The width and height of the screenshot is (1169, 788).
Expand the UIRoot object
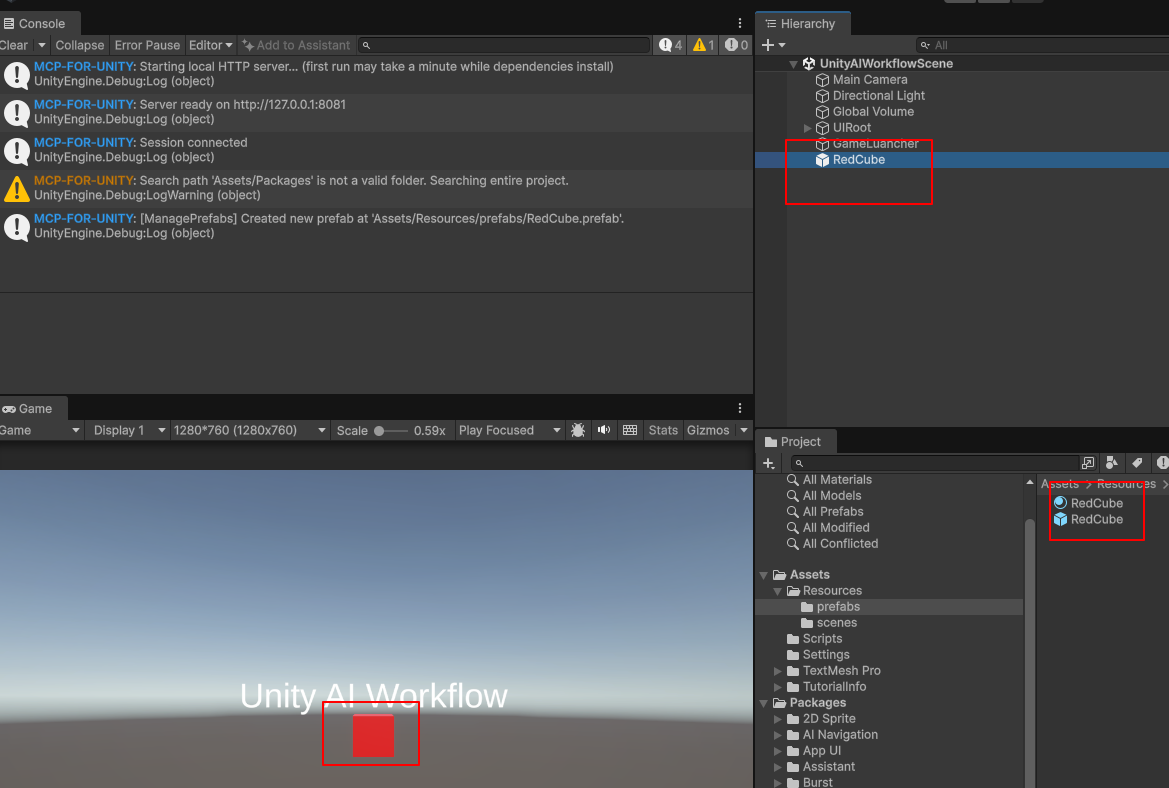tap(807, 128)
